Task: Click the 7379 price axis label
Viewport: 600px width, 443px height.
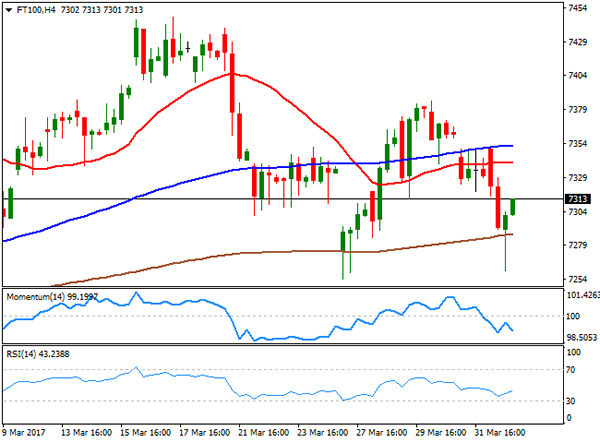Action: [577, 110]
